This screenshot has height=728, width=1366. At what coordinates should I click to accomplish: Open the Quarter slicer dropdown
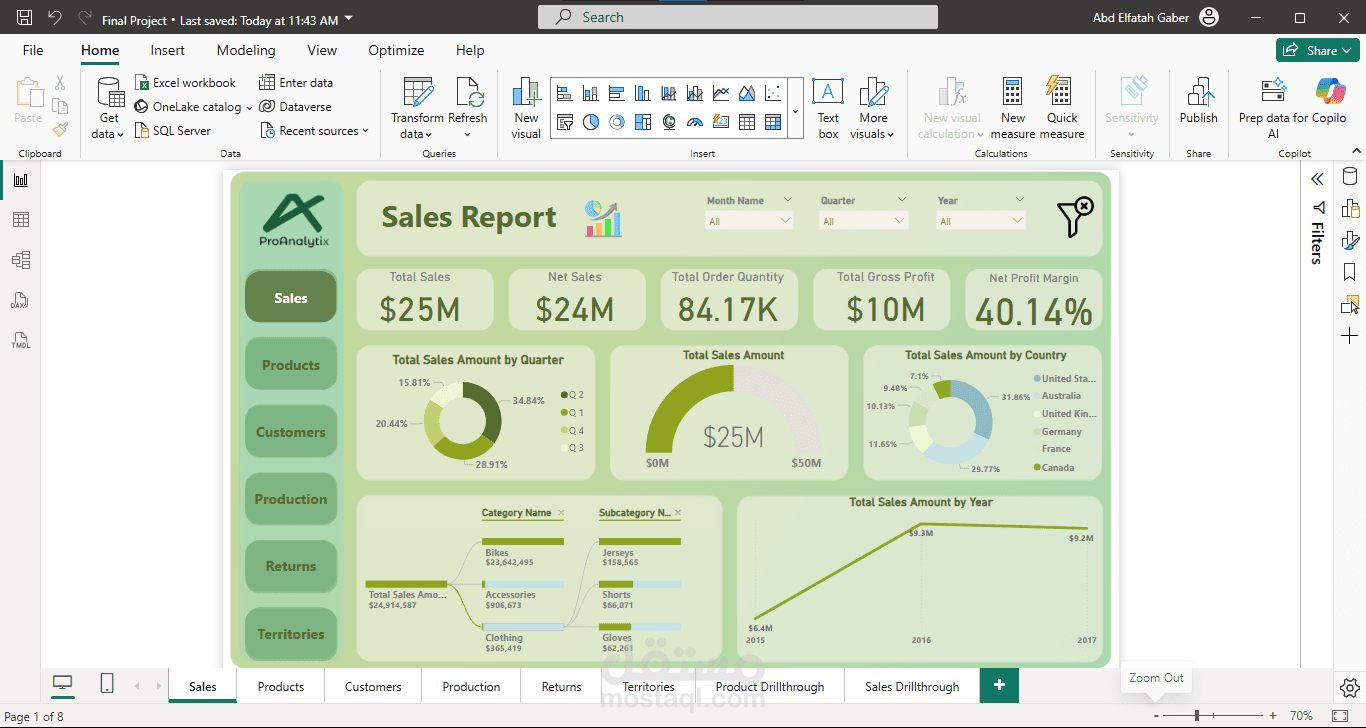coord(900,220)
